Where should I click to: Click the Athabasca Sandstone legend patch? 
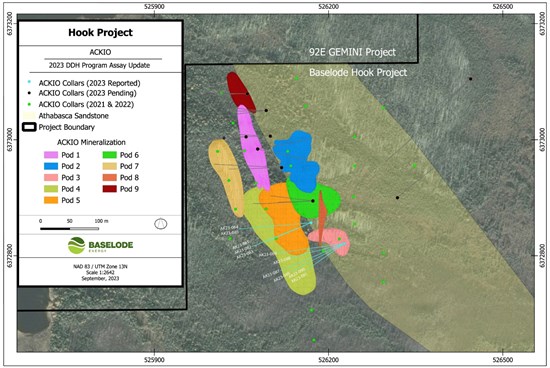[29, 115]
